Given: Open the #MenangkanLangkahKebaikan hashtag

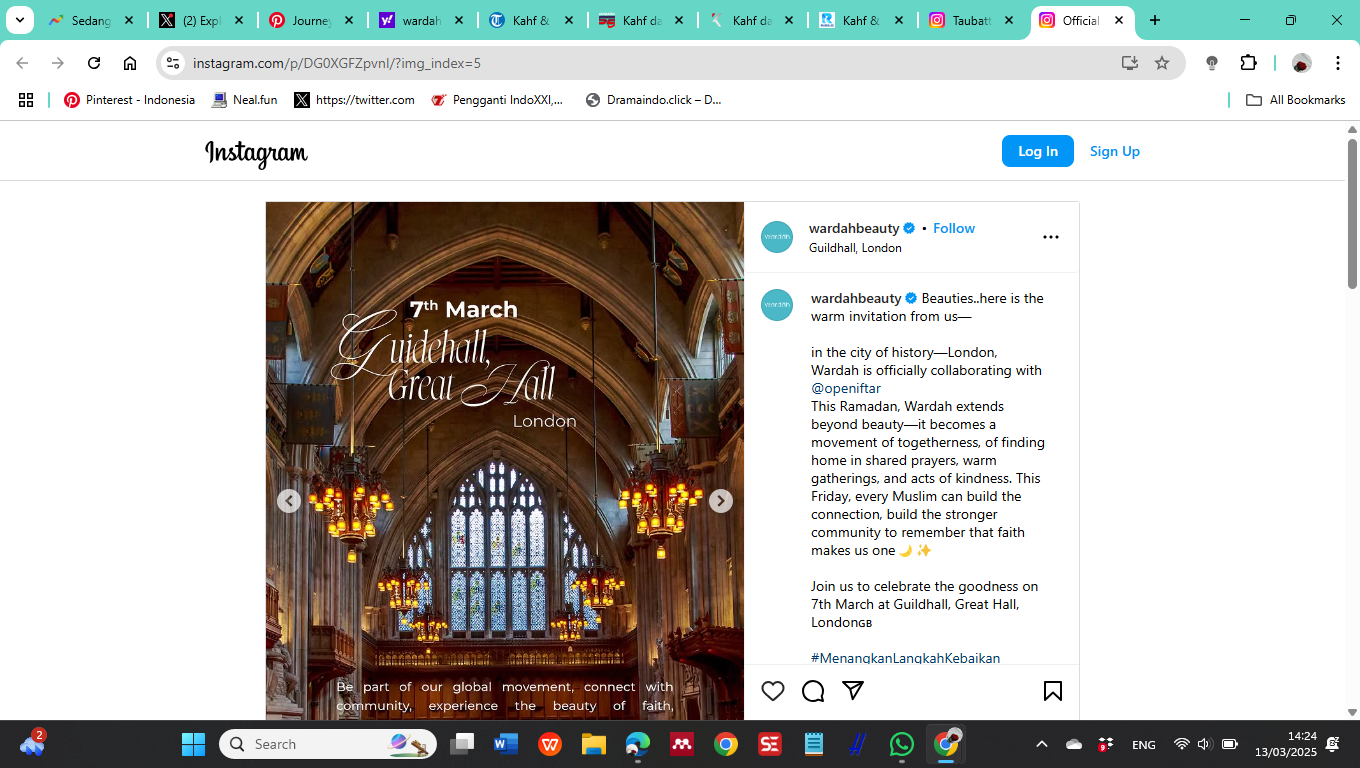Looking at the screenshot, I should [906, 658].
